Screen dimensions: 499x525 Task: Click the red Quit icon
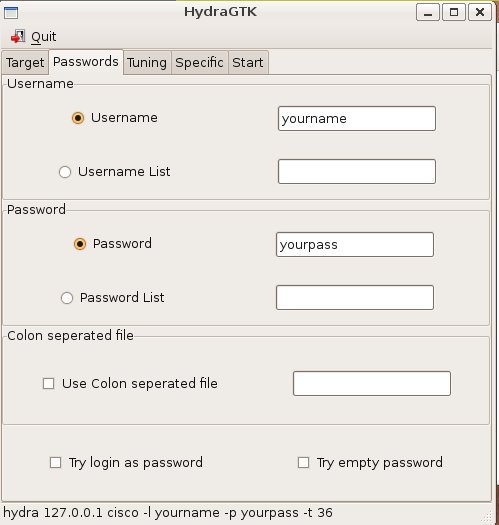click(18, 36)
